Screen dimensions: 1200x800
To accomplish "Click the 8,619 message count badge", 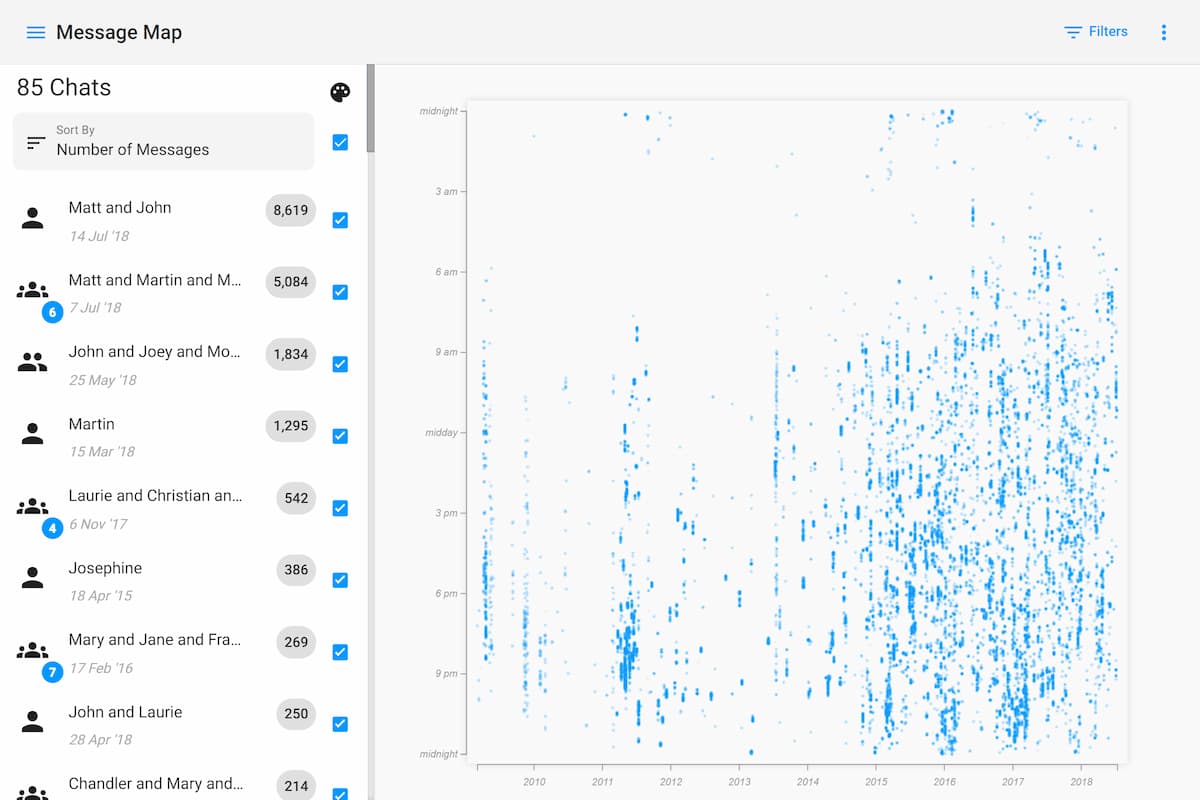I will coord(290,210).
